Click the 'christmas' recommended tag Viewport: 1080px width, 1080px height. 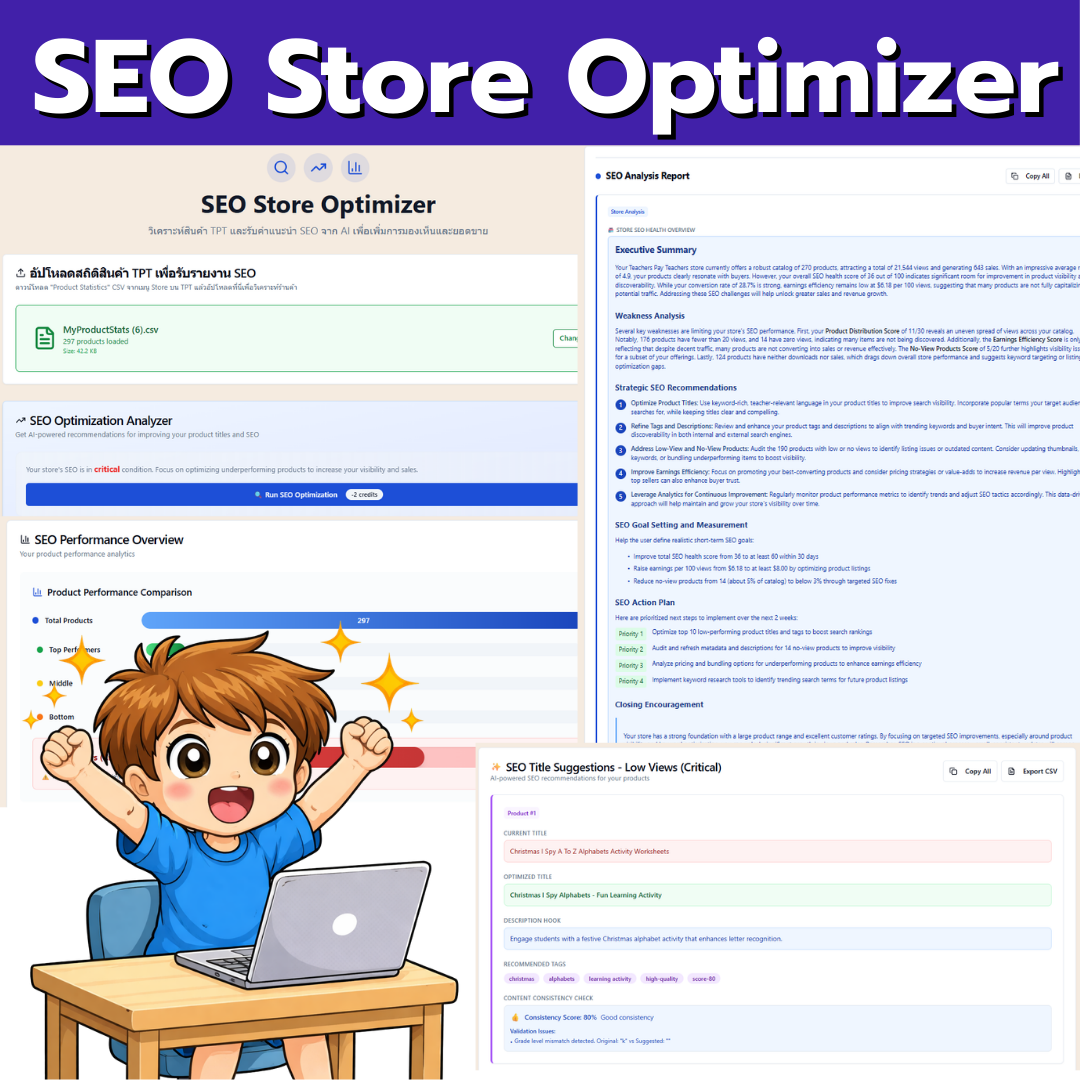pyautogui.click(x=521, y=979)
